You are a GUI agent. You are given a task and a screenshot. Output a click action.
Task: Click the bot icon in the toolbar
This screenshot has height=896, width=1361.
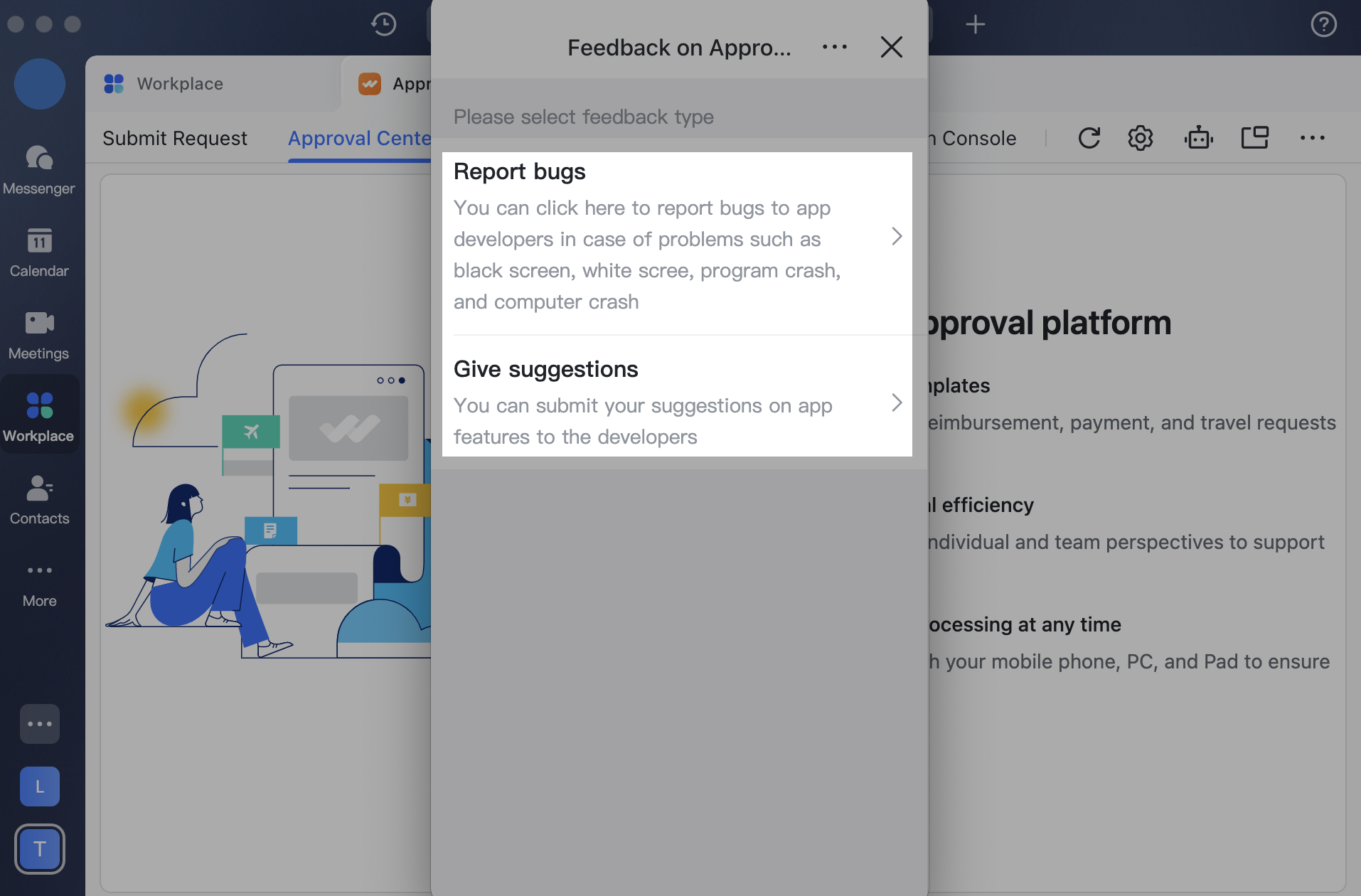point(1198,138)
